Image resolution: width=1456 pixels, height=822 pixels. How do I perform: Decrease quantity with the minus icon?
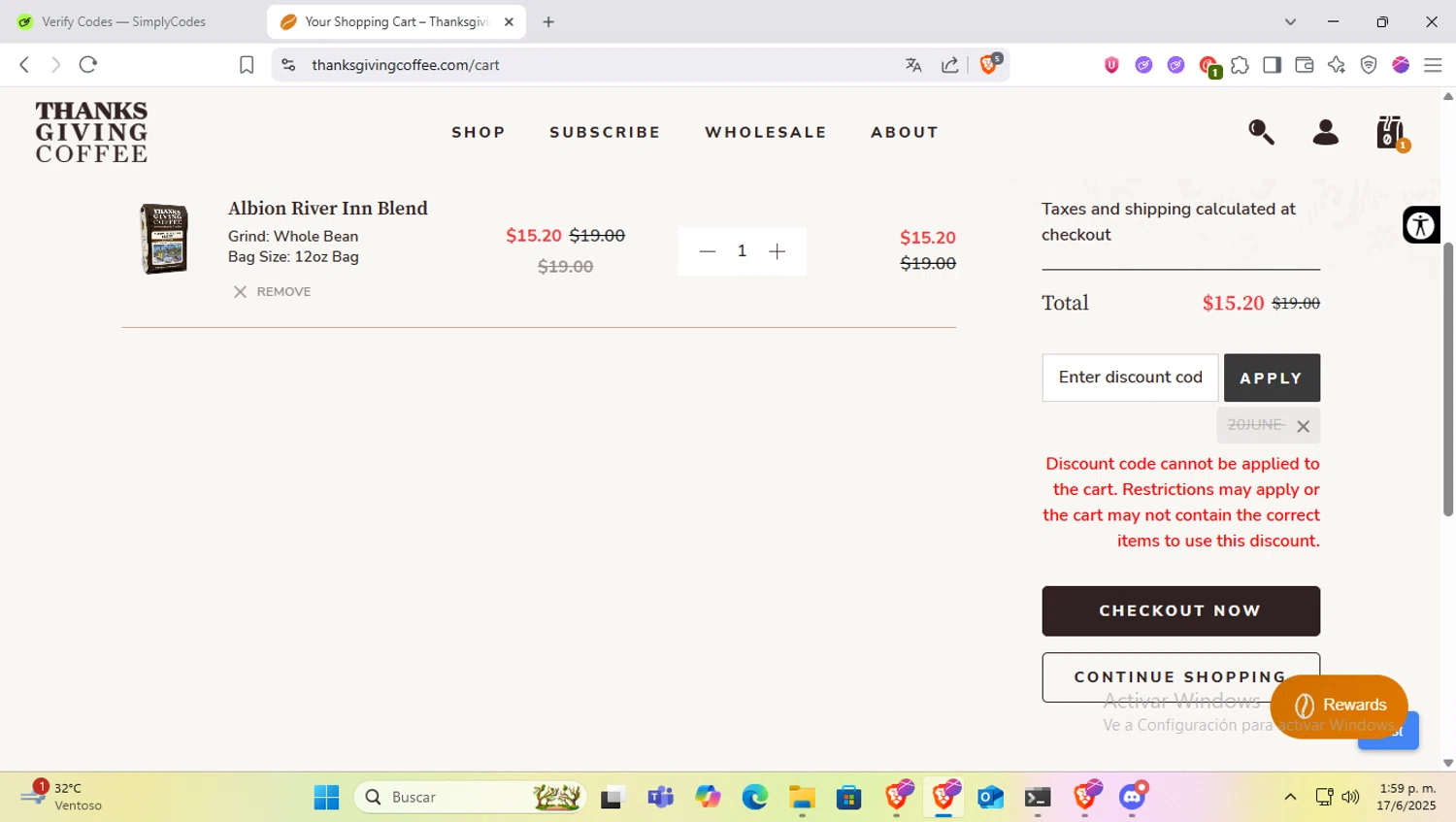coord(707,251)
